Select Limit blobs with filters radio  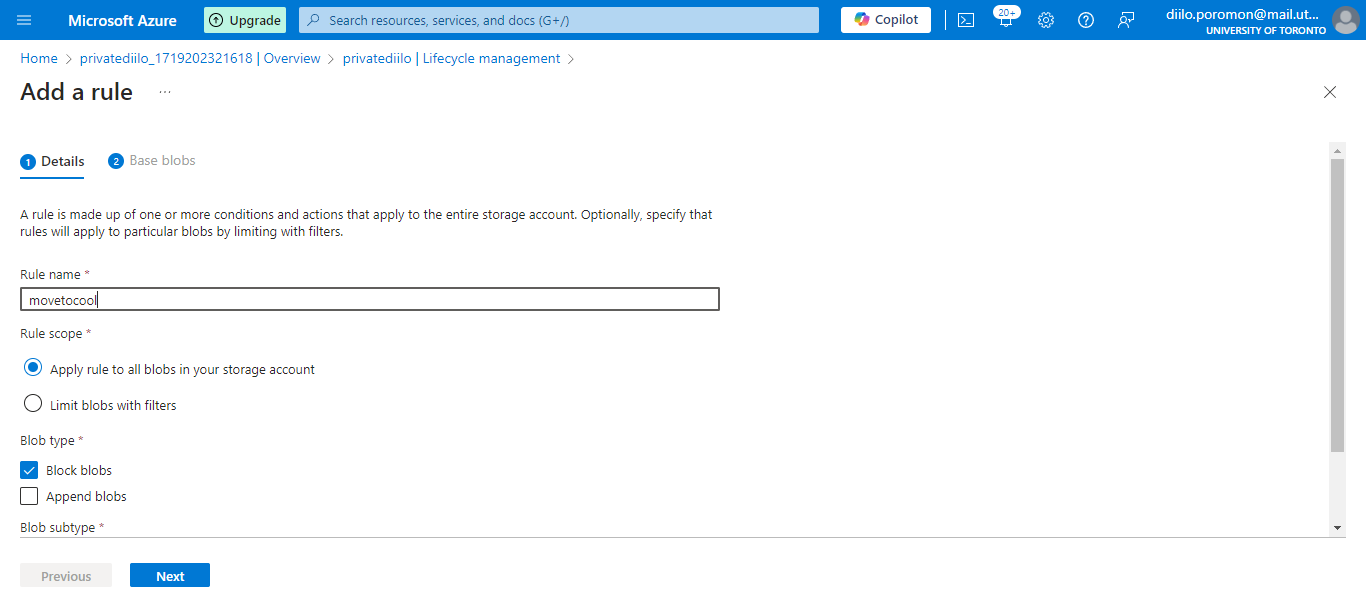coord(33,404)
